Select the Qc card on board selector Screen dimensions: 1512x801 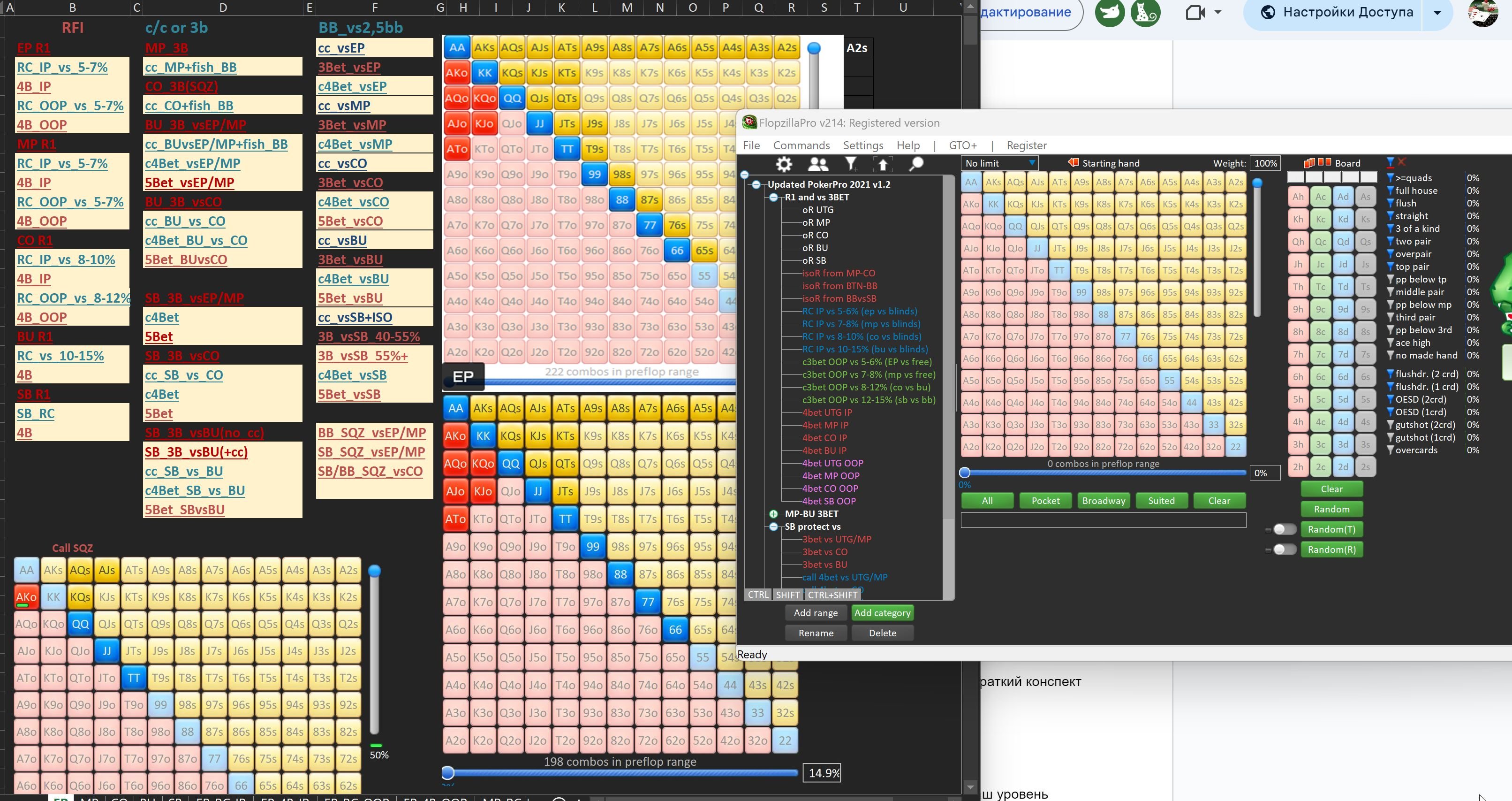click(x=1320, y=241)
